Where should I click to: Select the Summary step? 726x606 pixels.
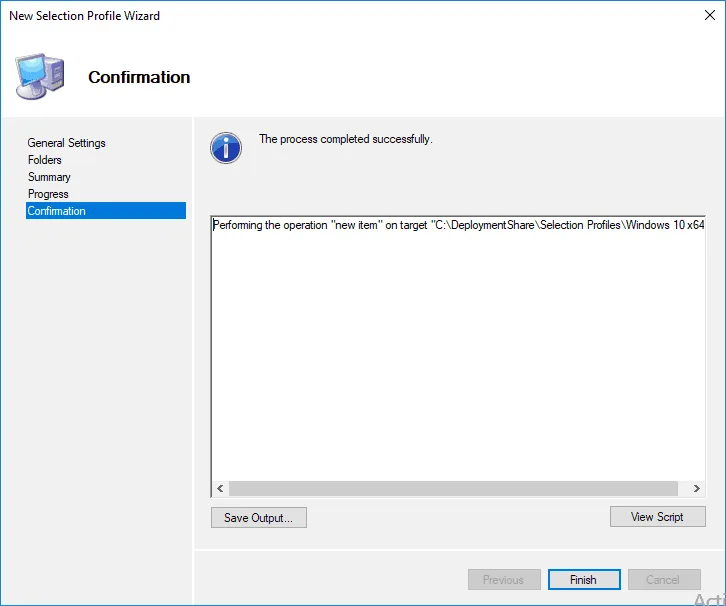[49, 177]
